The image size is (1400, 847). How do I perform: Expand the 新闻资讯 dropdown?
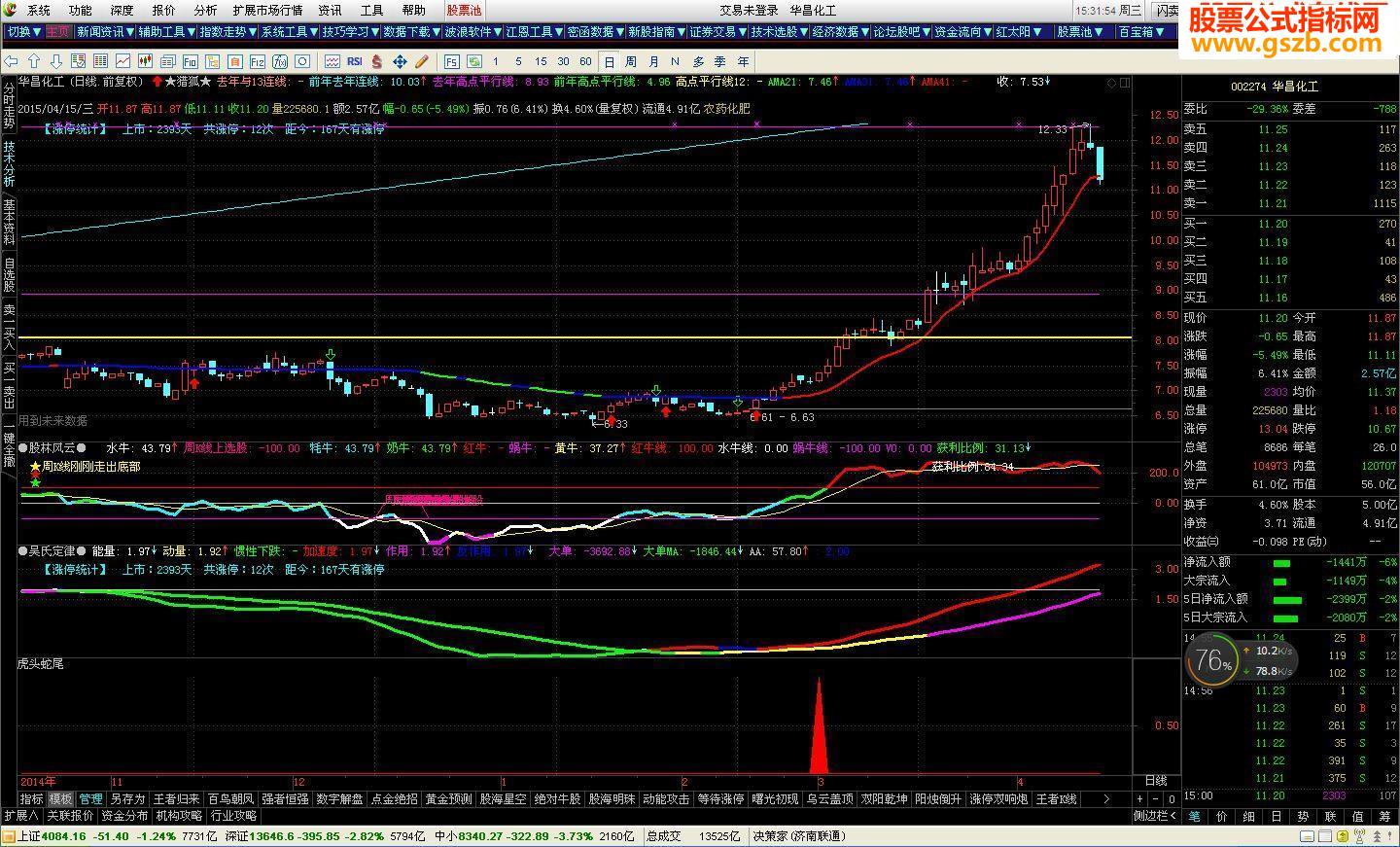pos(104,31)
